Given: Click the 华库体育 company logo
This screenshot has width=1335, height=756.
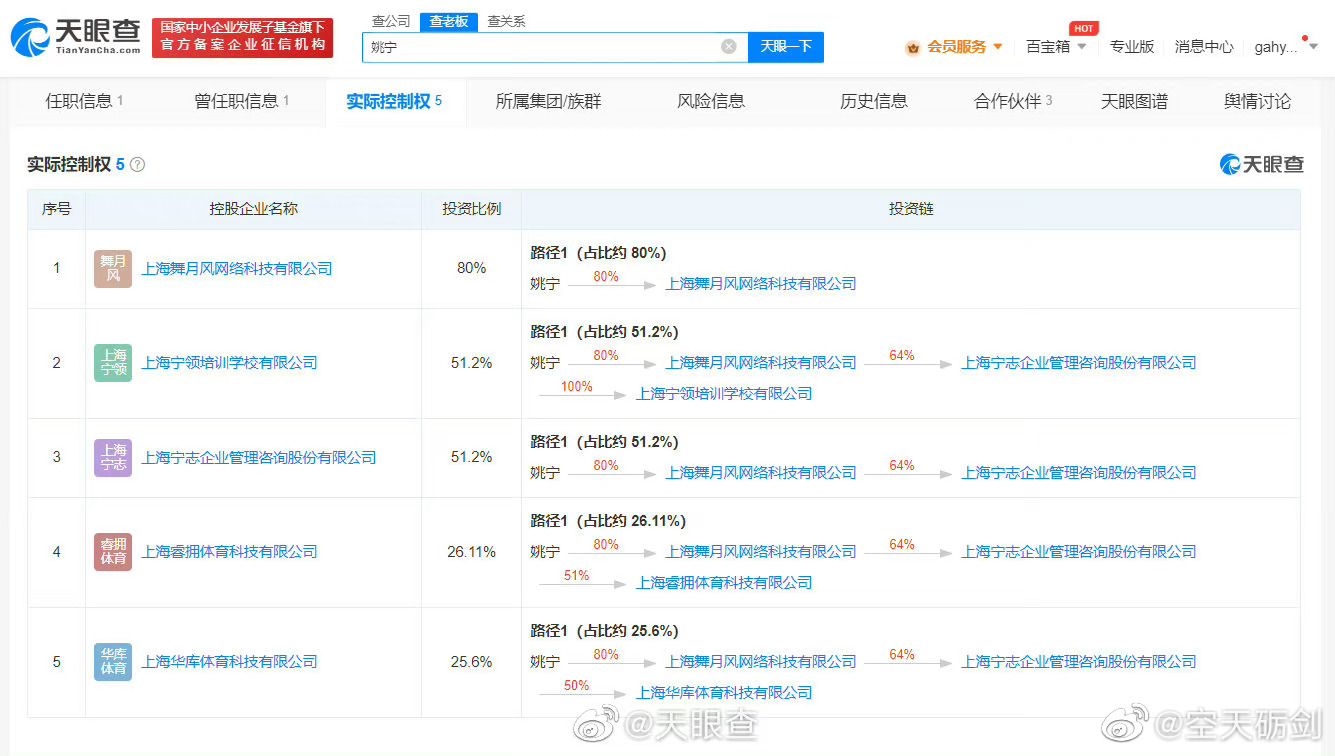Looking at the screenshot, I should (113, 662).
